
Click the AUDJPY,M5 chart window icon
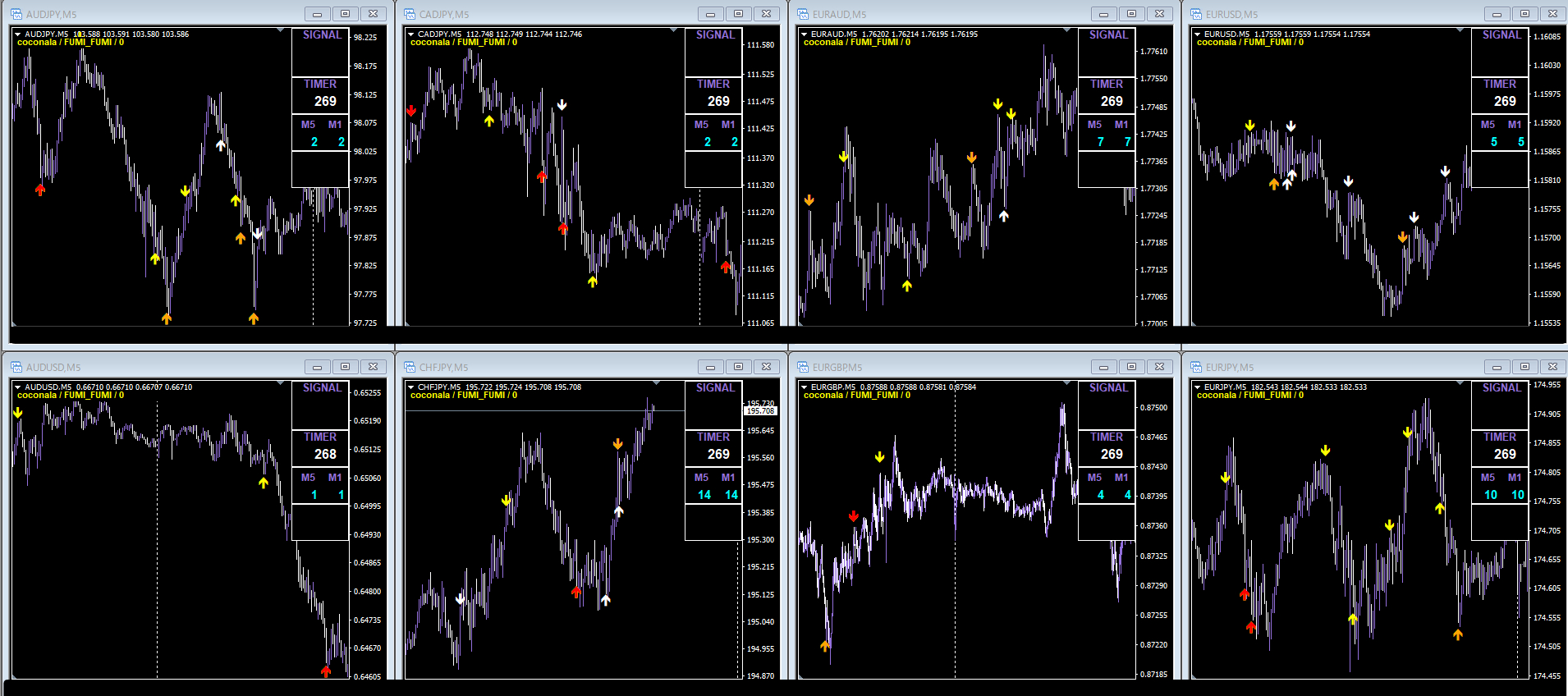pos(16,14)
